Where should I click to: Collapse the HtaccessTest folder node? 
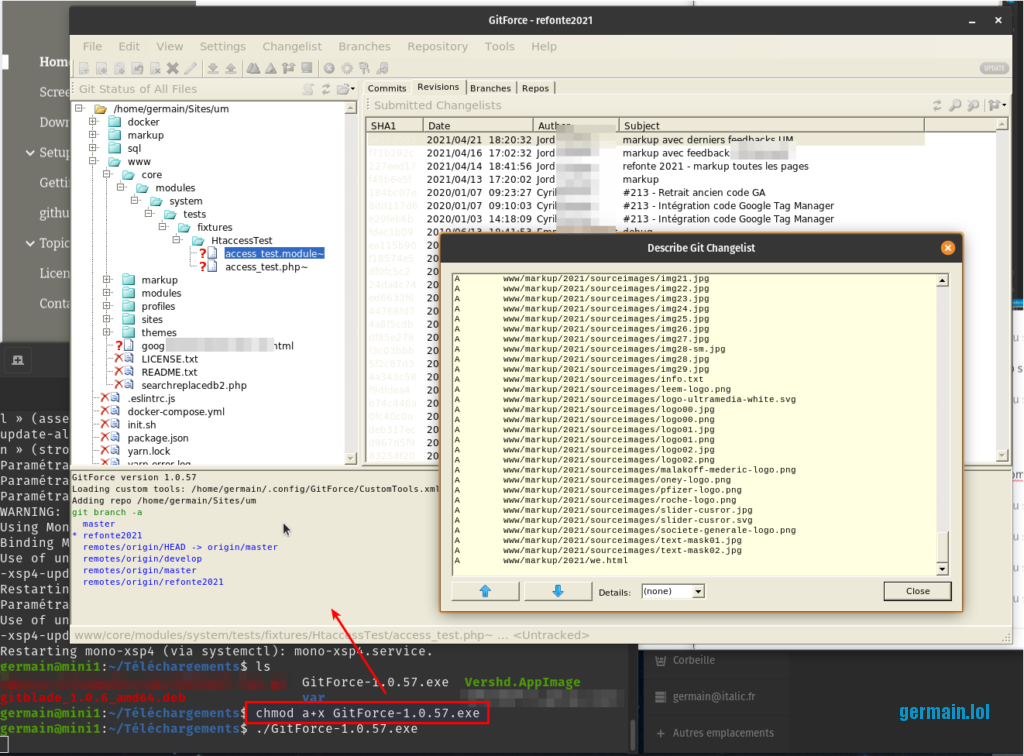(174, 241)
